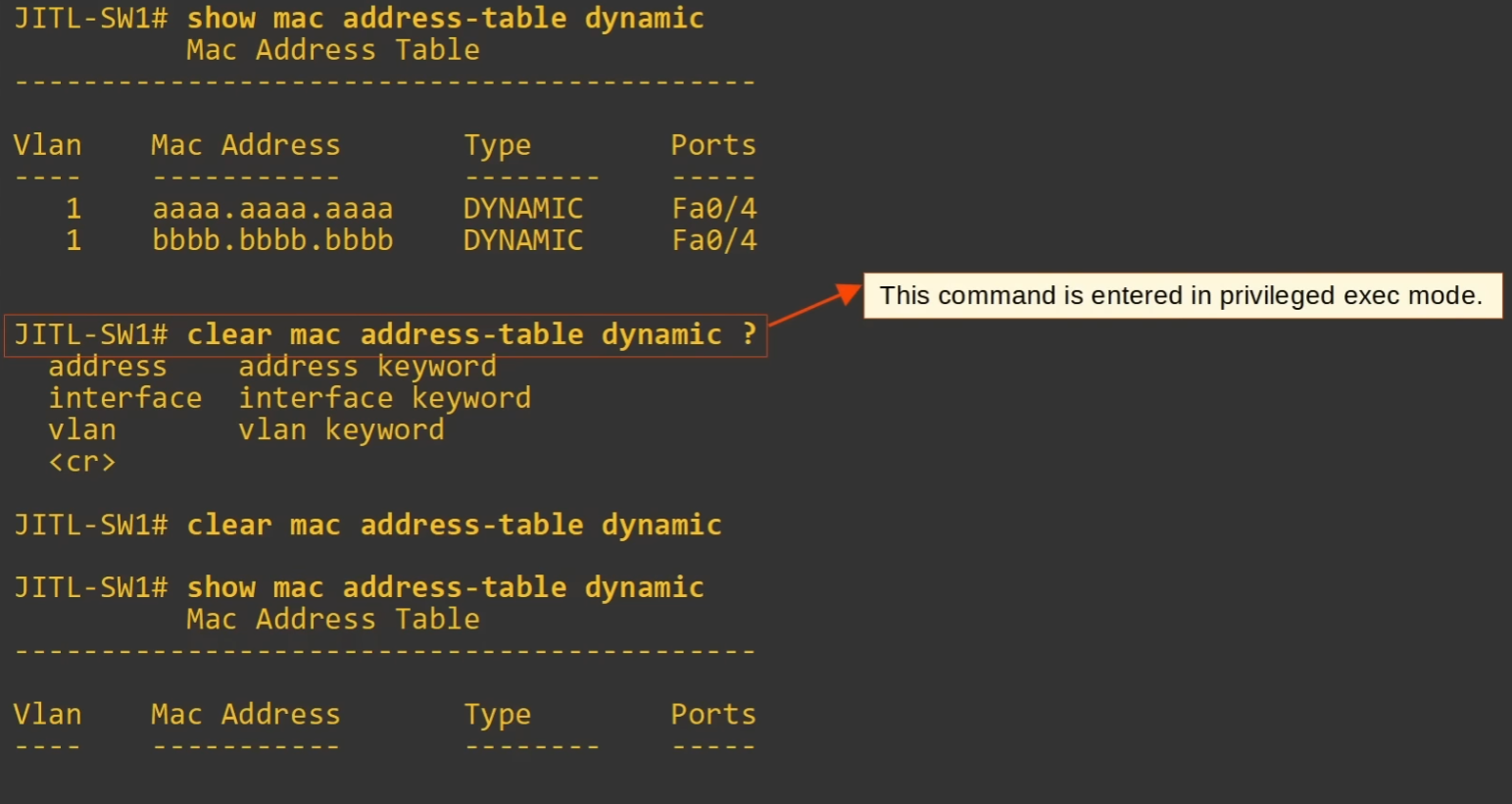Click the "address" option in the help list
1512x804 pixels.
pyautogui.click(x=108, y=367)
